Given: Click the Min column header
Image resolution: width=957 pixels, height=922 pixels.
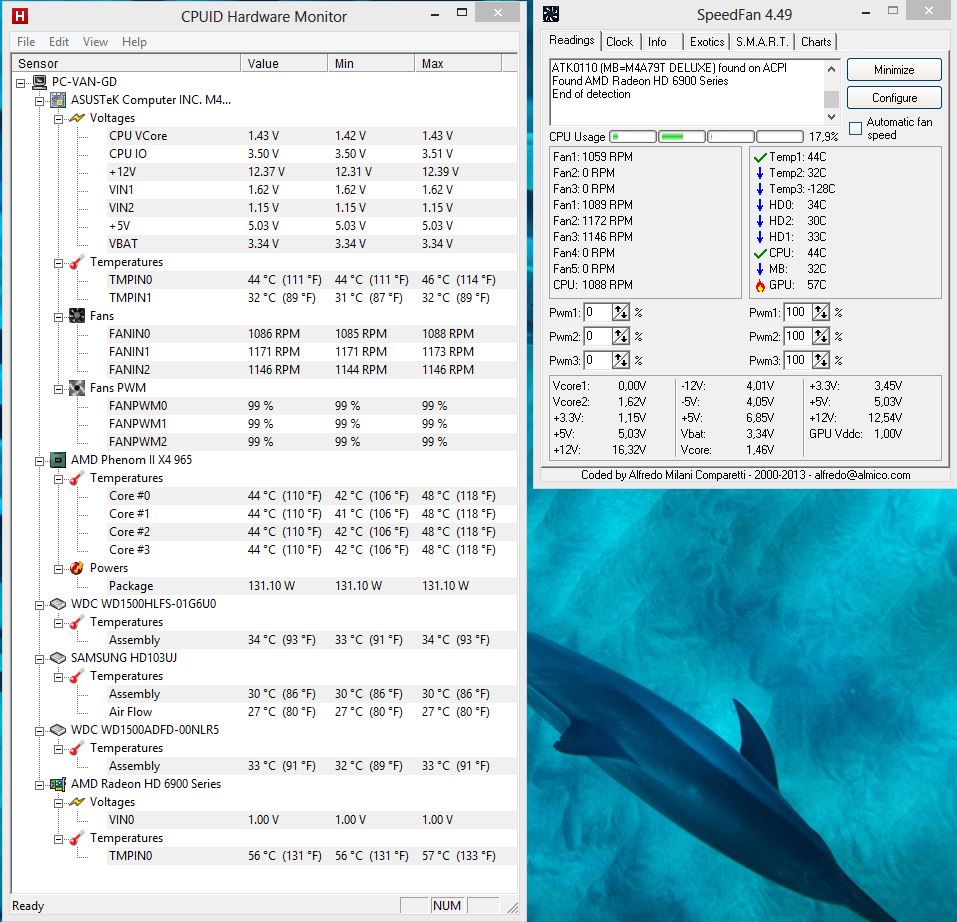Looking at the screenshot, I should [x=371, y=63].
